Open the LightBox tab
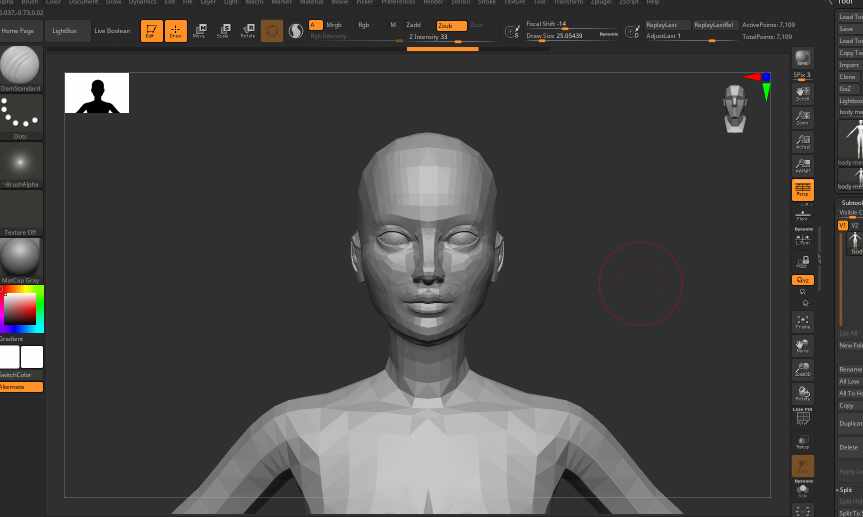The image size is (863, 517). 65,31
